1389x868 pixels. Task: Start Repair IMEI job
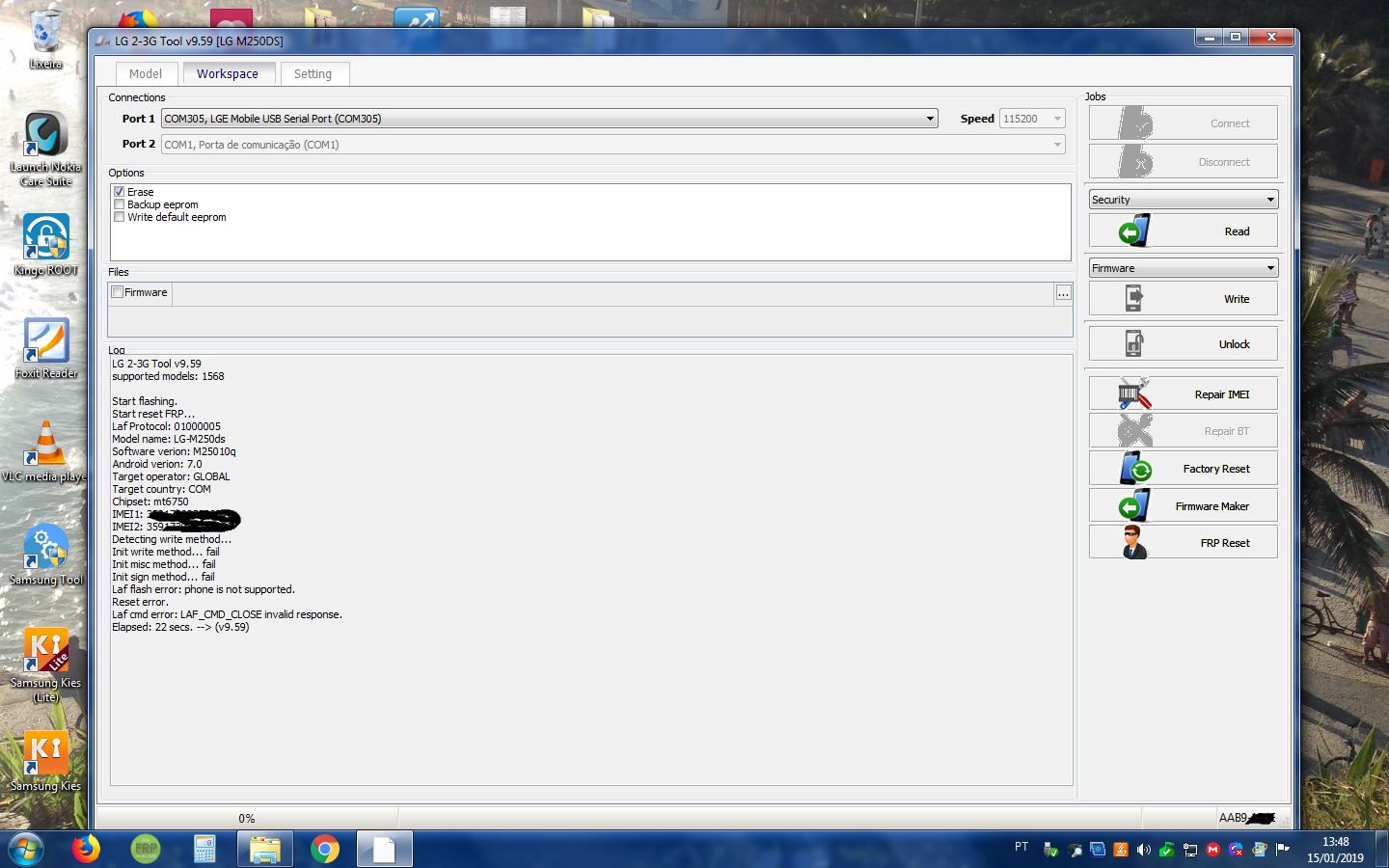pyautogui.click(x=1184, y=393)
